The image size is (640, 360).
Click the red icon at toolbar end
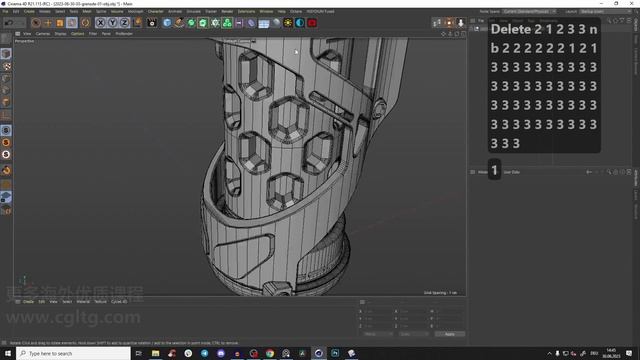312,23
